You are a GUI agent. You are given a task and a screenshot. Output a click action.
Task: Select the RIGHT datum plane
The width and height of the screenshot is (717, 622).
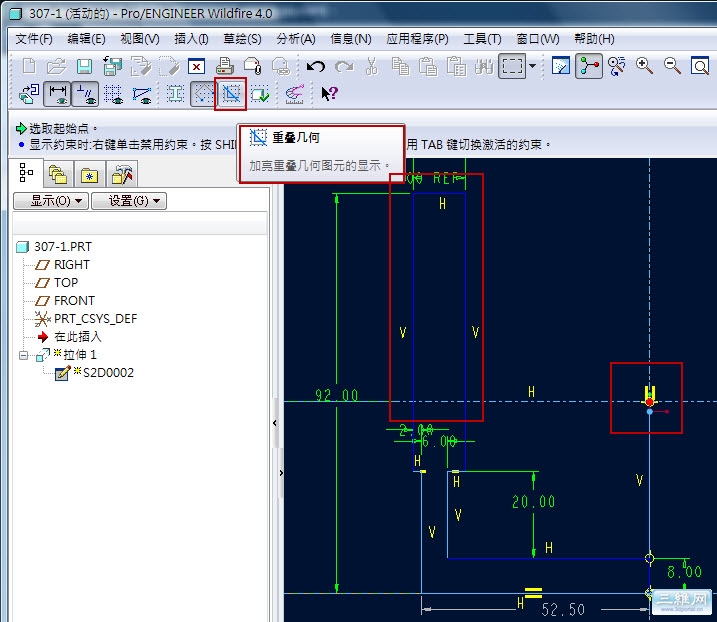point(63,265)
